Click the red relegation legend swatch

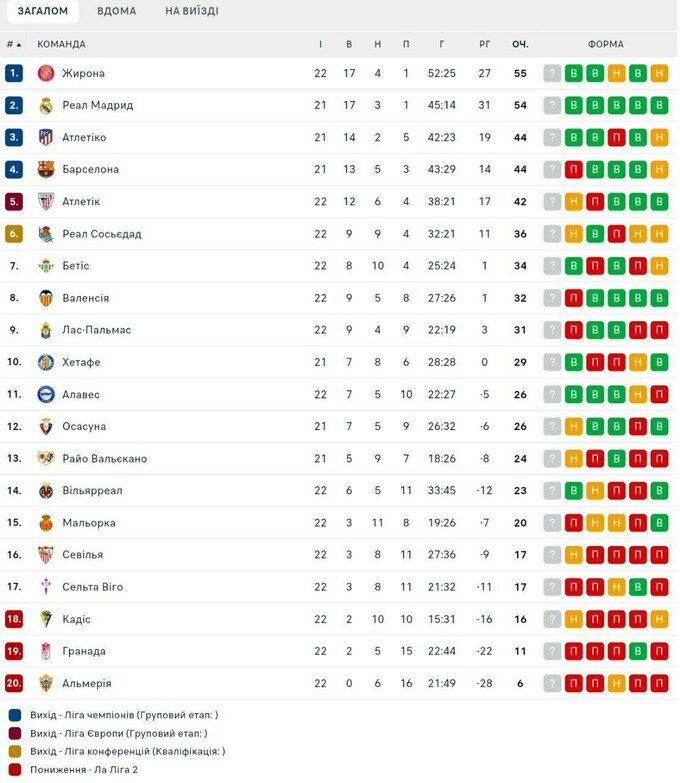pyautogui.click(x=15, y=770)
